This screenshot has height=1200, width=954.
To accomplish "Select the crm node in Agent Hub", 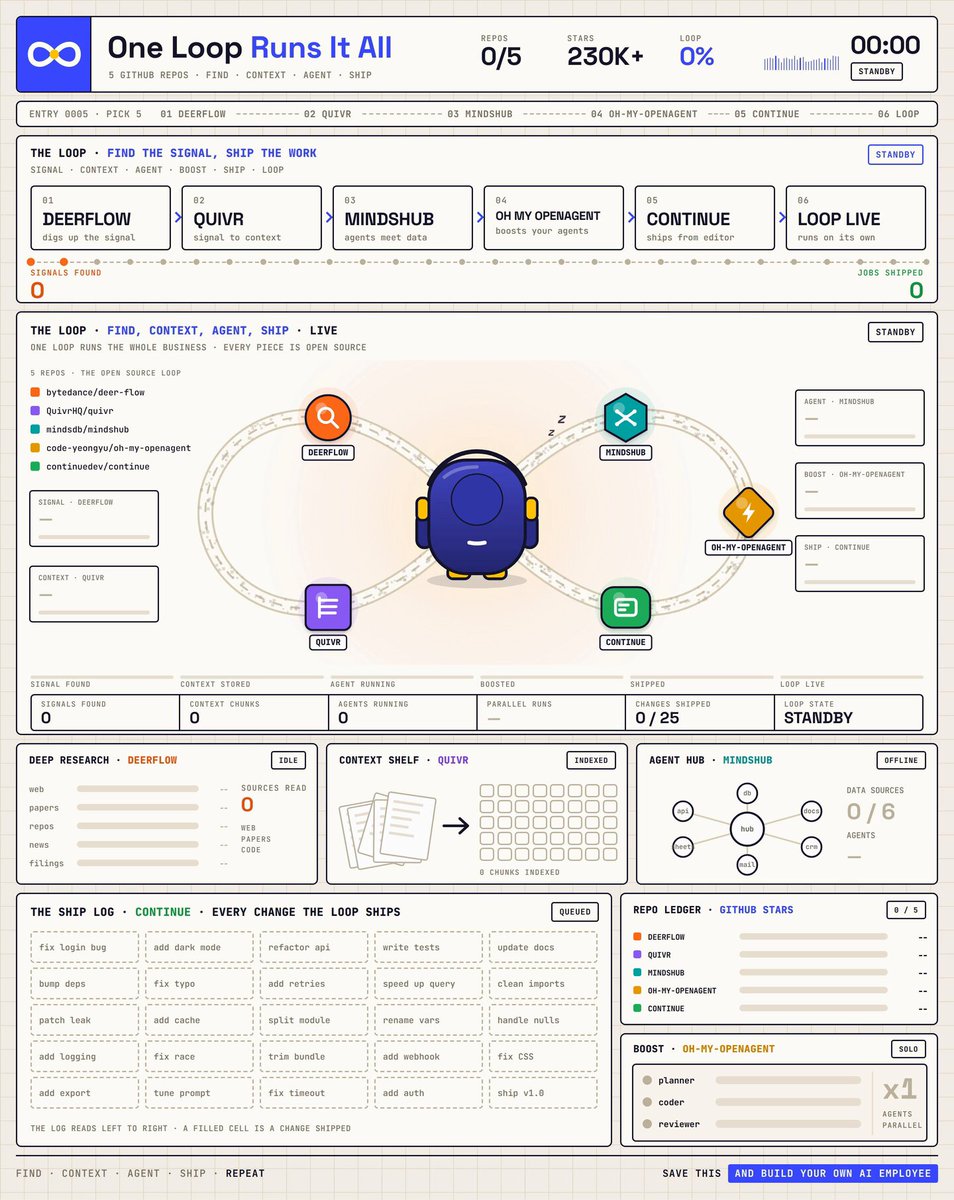I will (811, 847).
